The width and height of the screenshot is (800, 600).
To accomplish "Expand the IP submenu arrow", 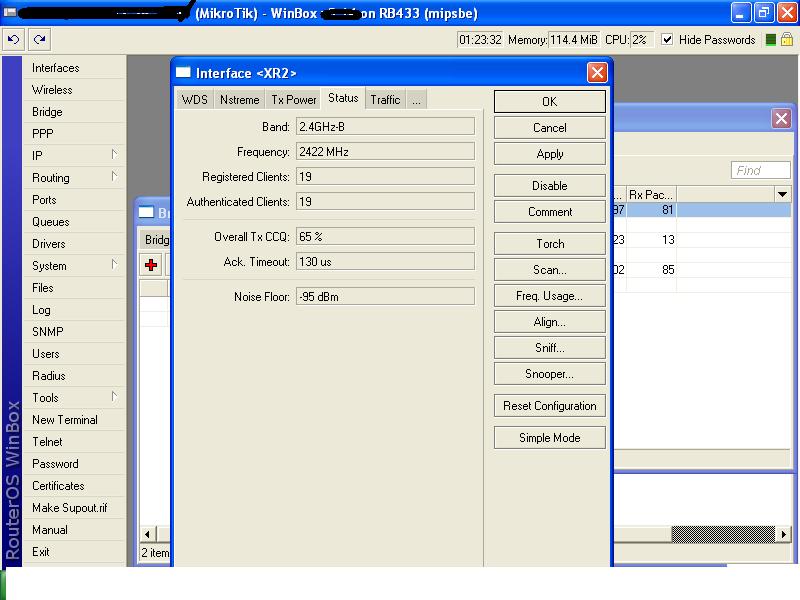I will point(114,155).
